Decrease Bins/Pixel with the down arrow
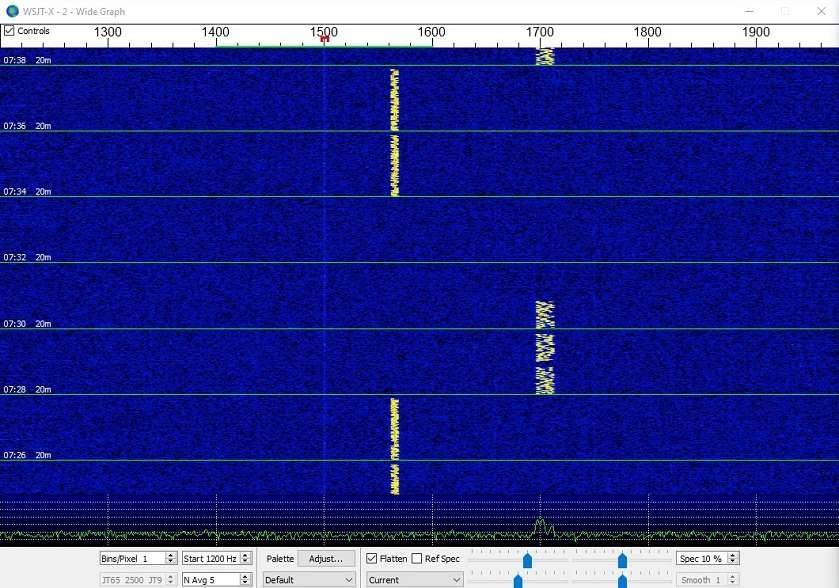The image size is (839, 588). pyautogui.click(x=171, y=562)
